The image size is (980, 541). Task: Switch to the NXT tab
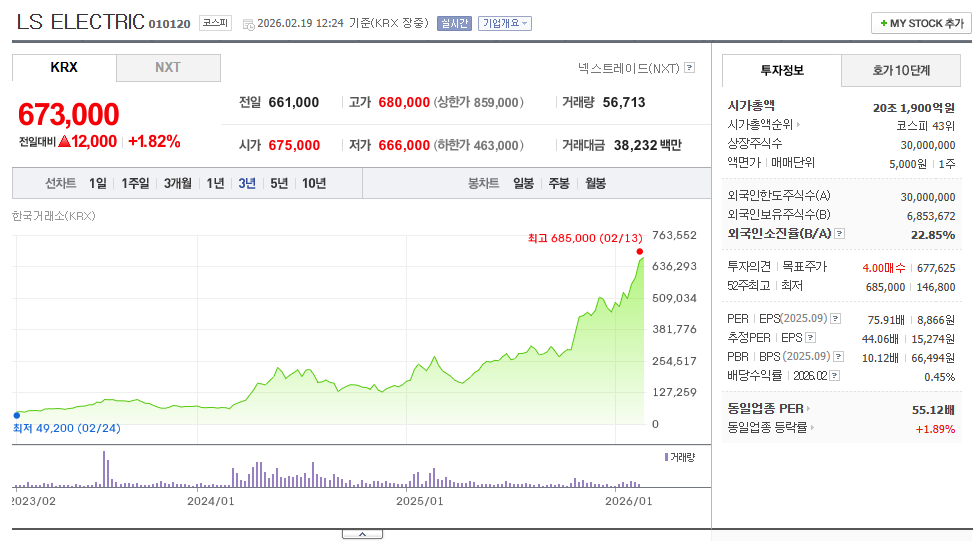pyautogui.click(x=168, y=67)
